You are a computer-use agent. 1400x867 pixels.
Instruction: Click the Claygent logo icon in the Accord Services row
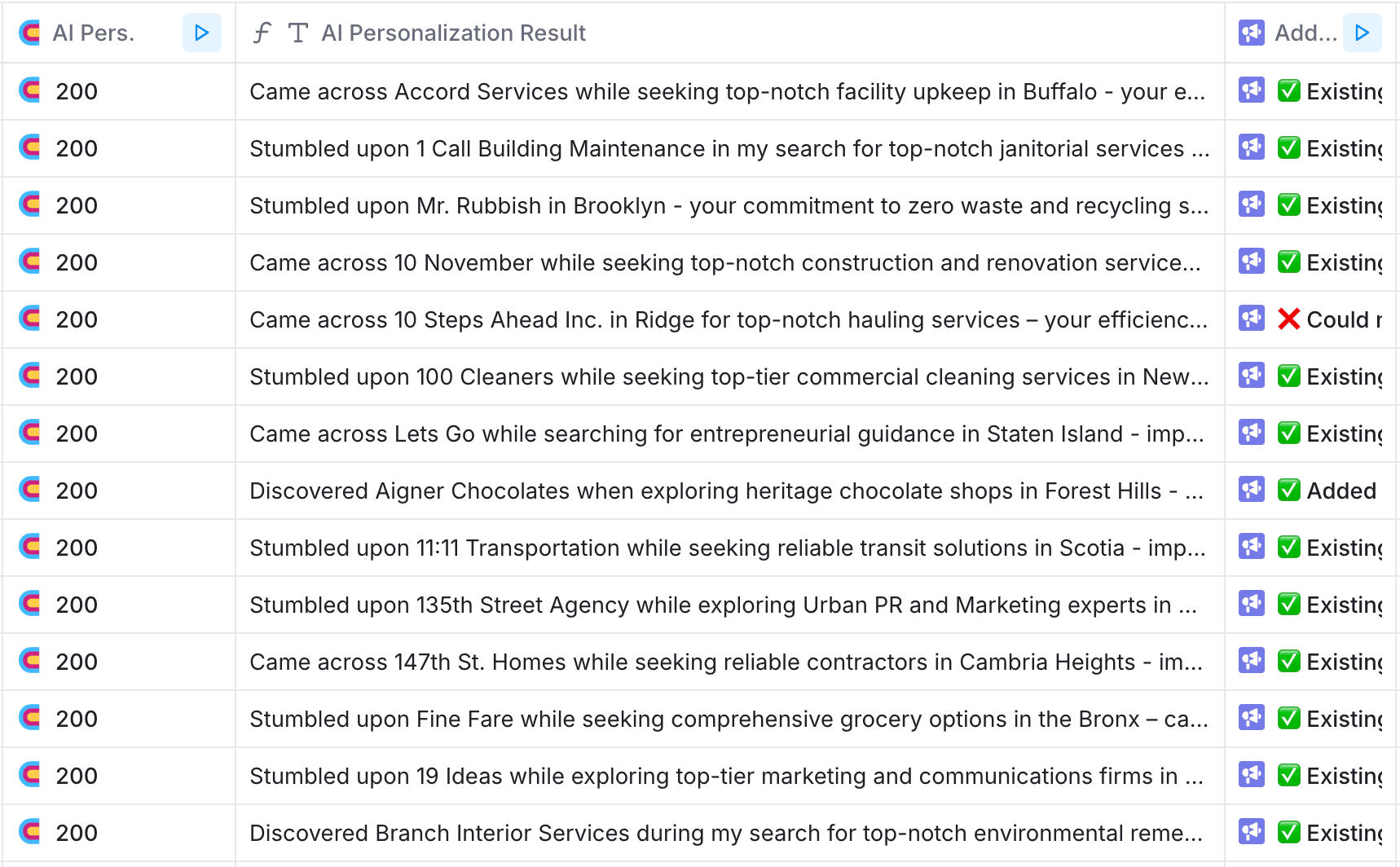click(x=29, y=91)
